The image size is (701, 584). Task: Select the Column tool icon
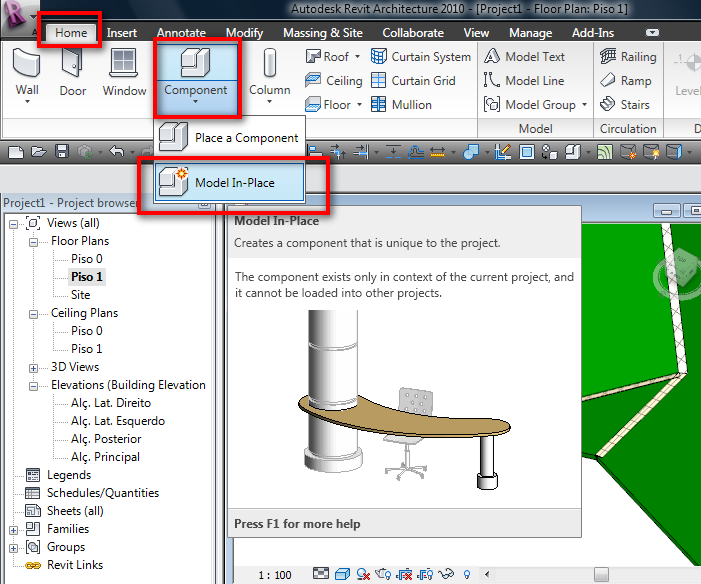(270, 63)
